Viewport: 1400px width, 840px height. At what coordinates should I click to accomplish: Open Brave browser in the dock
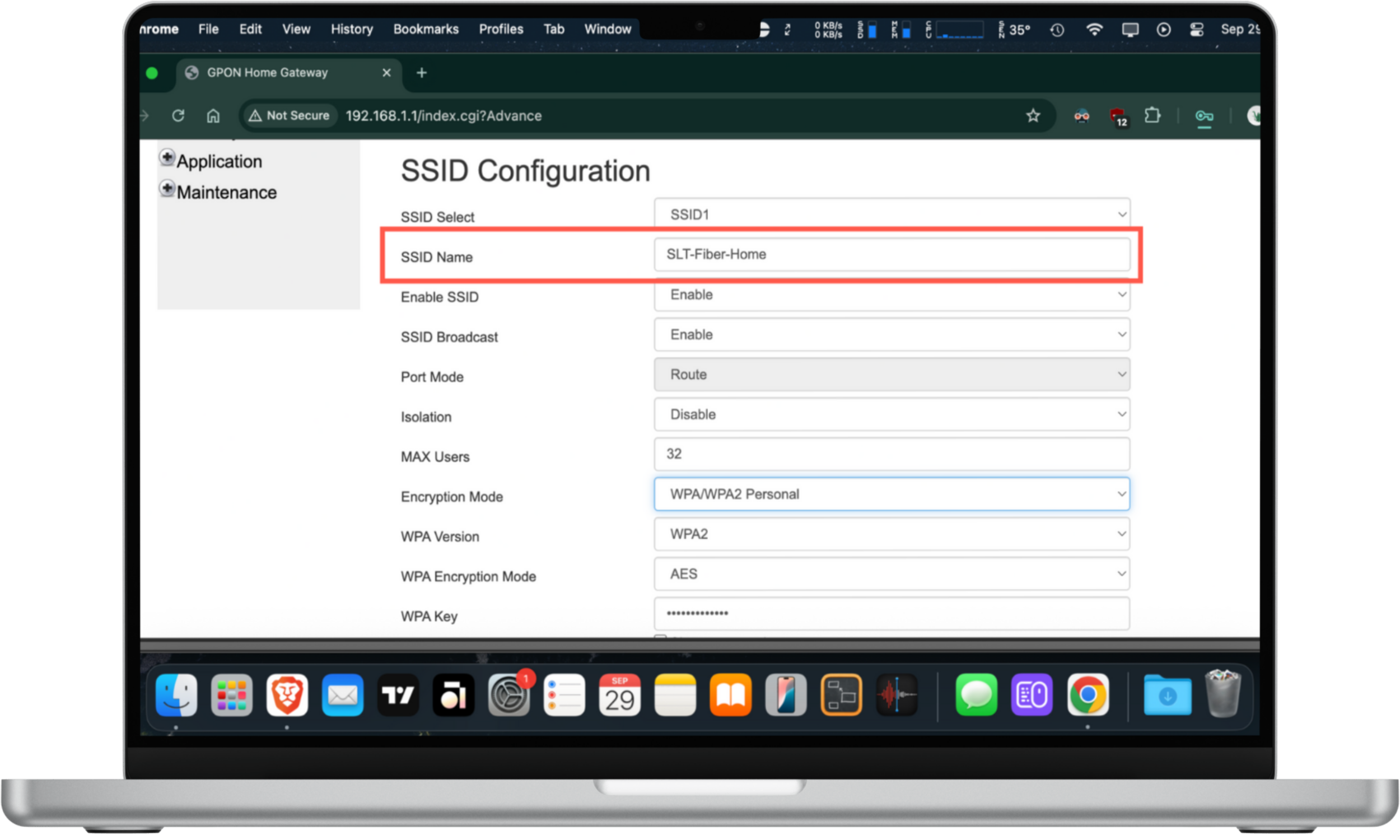287,695
